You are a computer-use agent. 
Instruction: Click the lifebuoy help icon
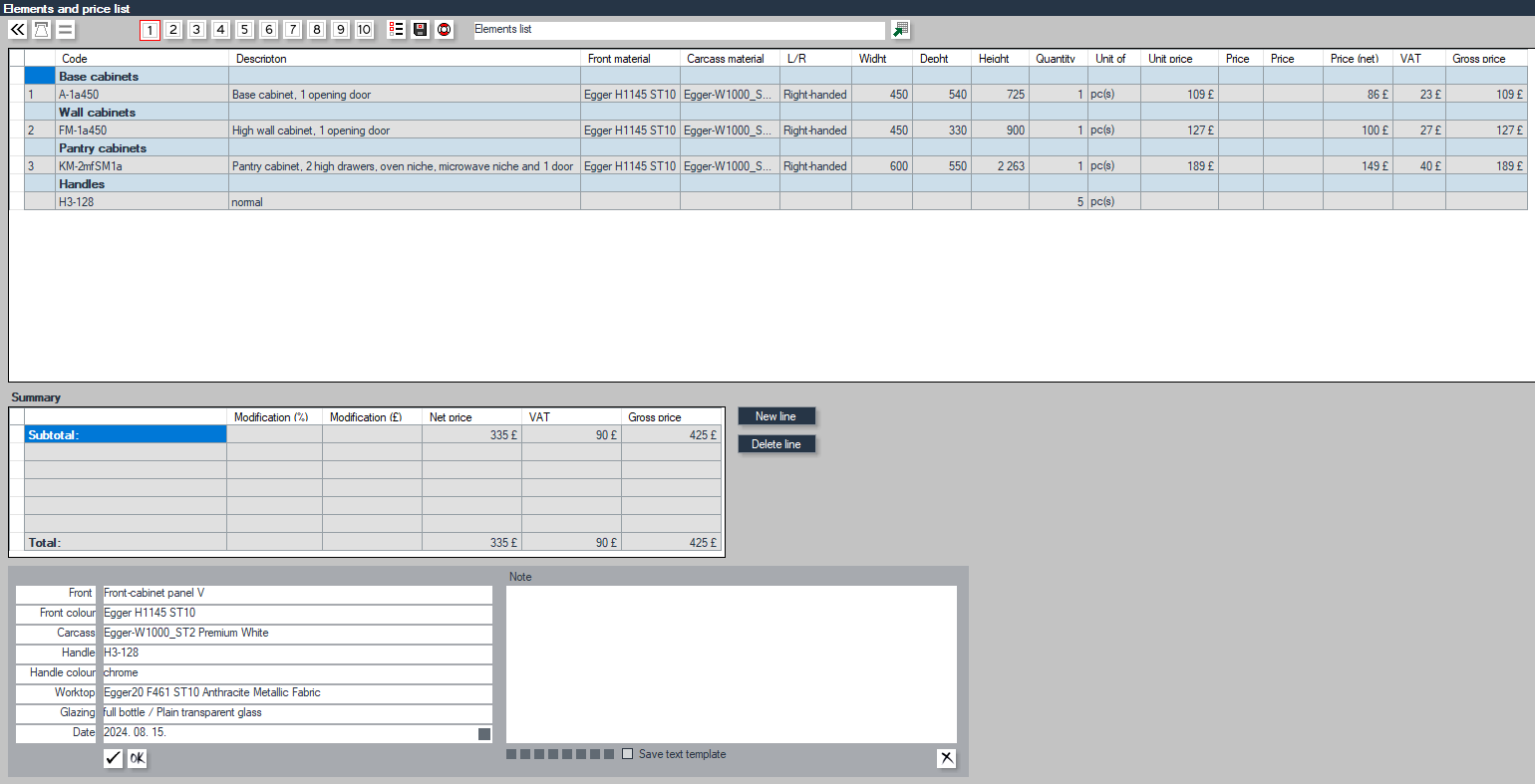coord(445,30)
